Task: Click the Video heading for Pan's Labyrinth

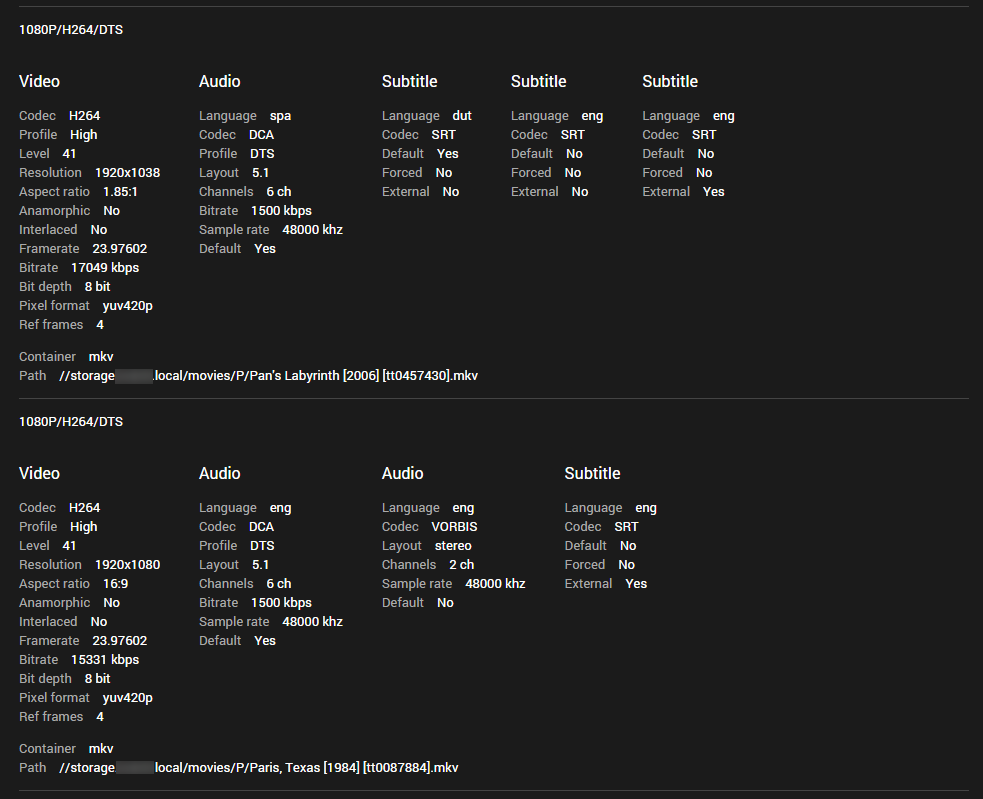Action: click(x=39, y=81)
